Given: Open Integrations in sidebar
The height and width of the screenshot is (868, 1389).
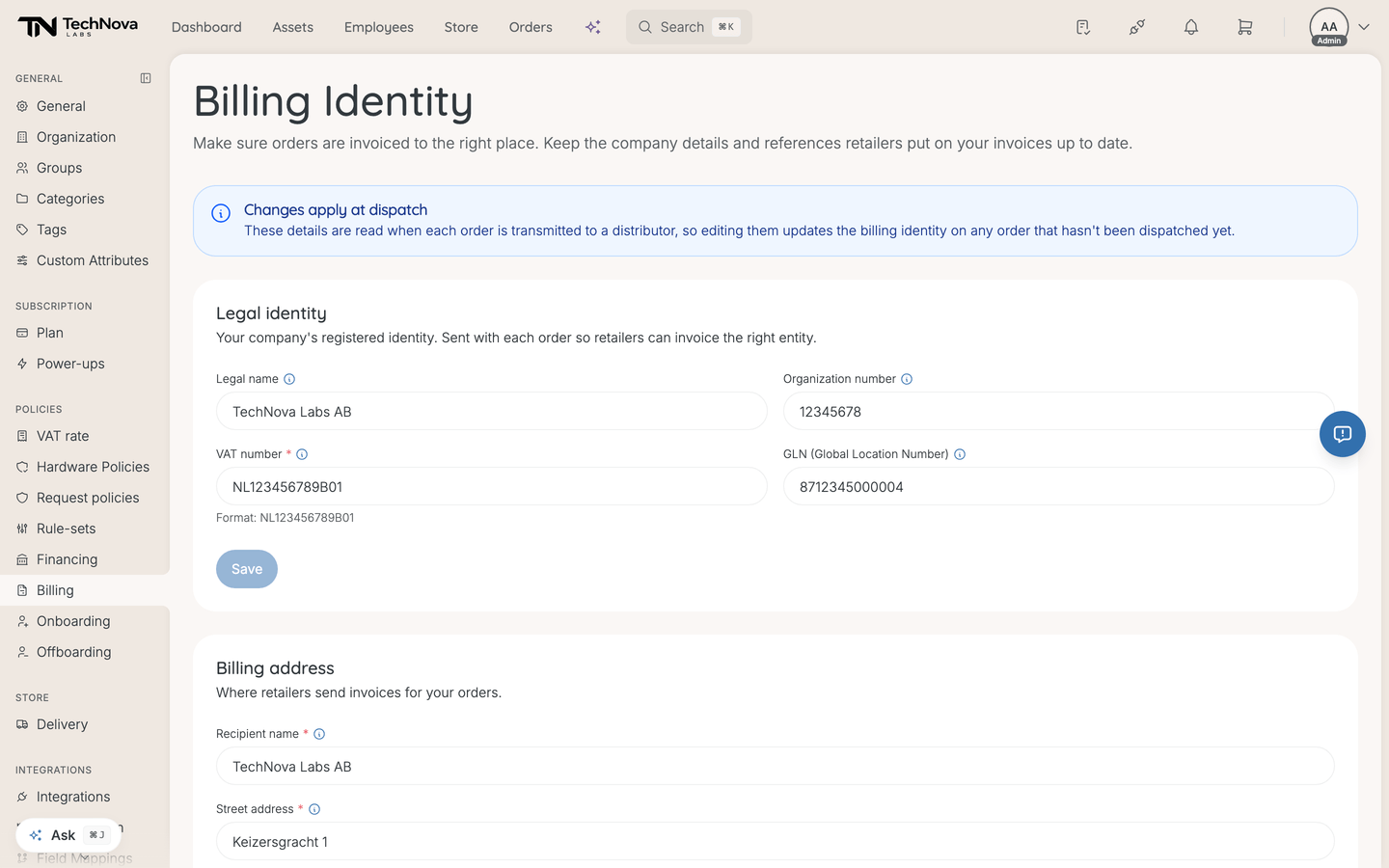Looking at the screenshot, I should point(85,797).
